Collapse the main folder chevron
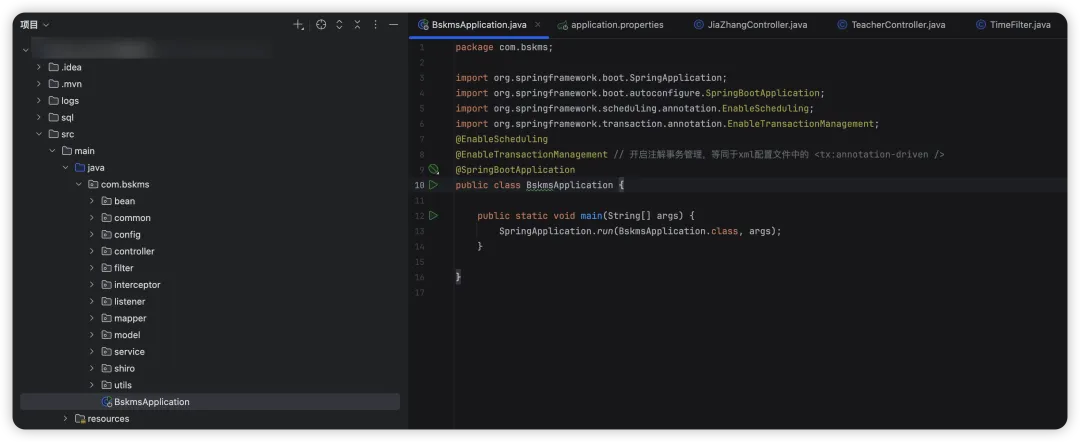Viewport: 1080px width, 442px height. pyautogui.click(x=52, y=151)
